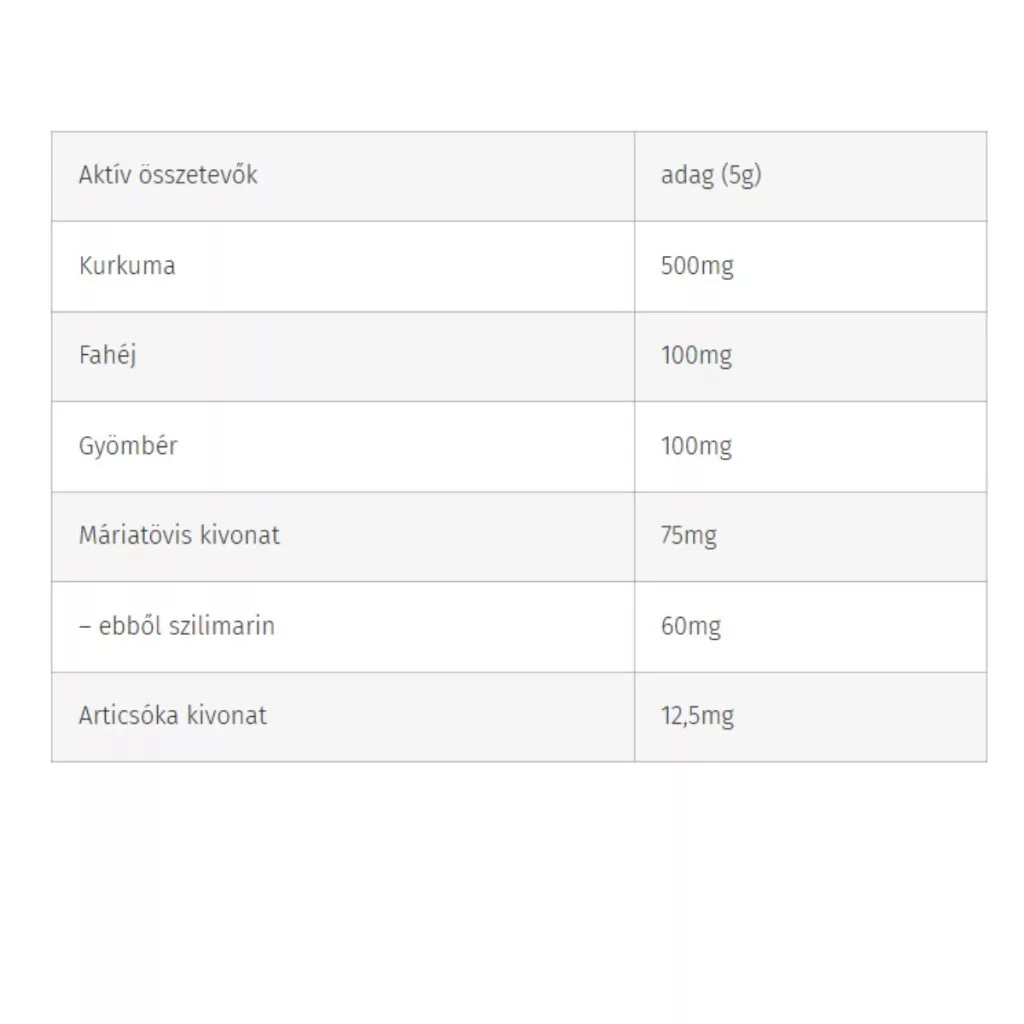
Task: Click the 'Máriatövis kivonat' cell
Action: (343, 537)
